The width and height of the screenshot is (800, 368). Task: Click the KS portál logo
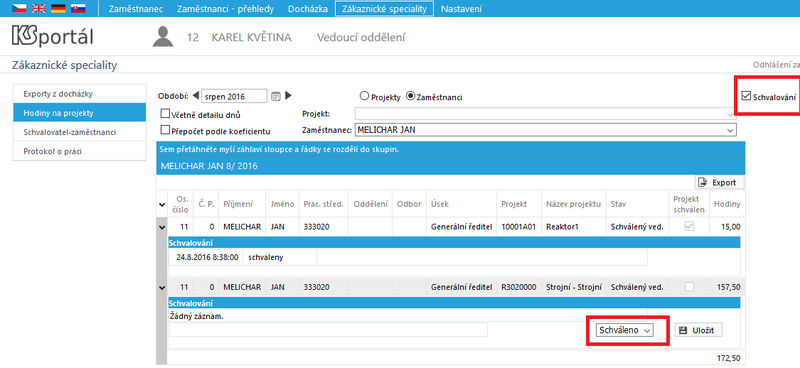53,37
